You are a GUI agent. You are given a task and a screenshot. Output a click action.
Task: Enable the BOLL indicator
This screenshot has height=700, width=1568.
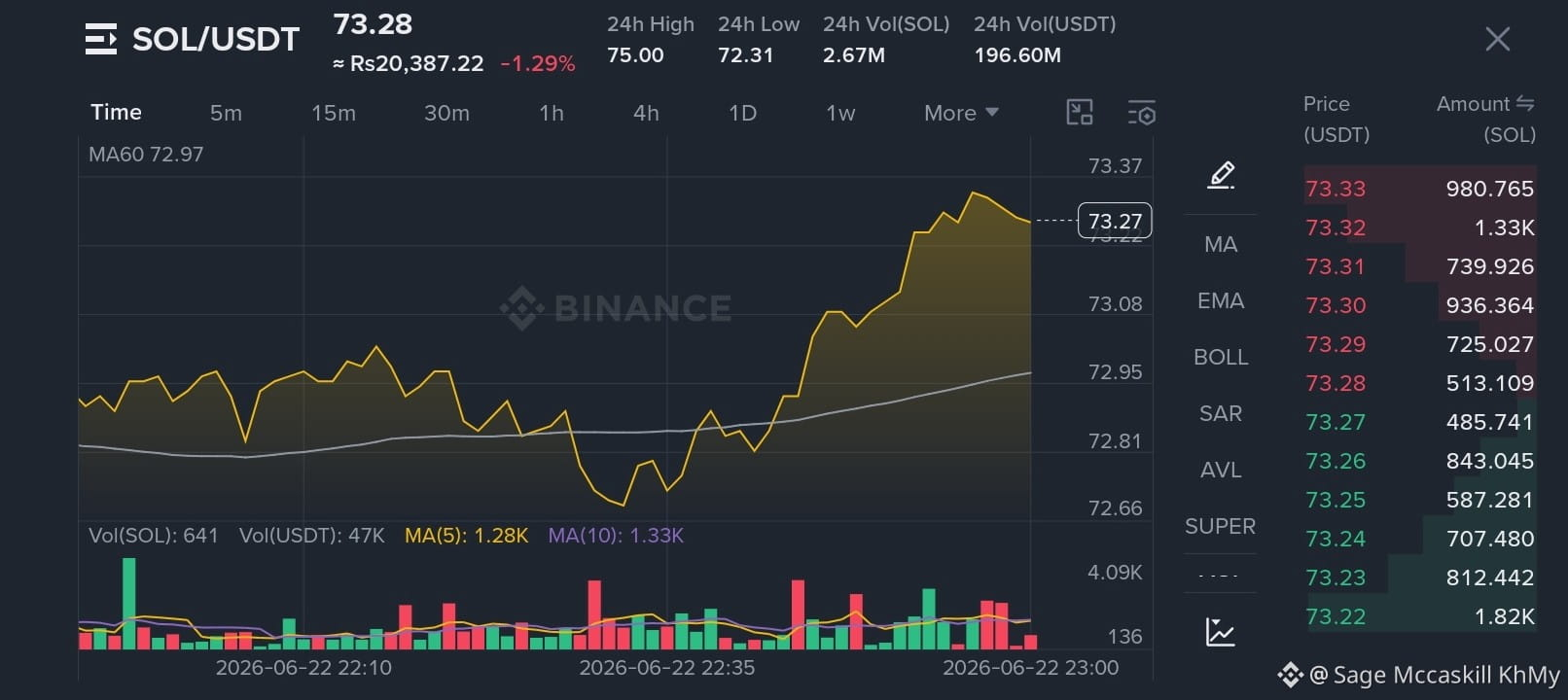coord(1221,357)
